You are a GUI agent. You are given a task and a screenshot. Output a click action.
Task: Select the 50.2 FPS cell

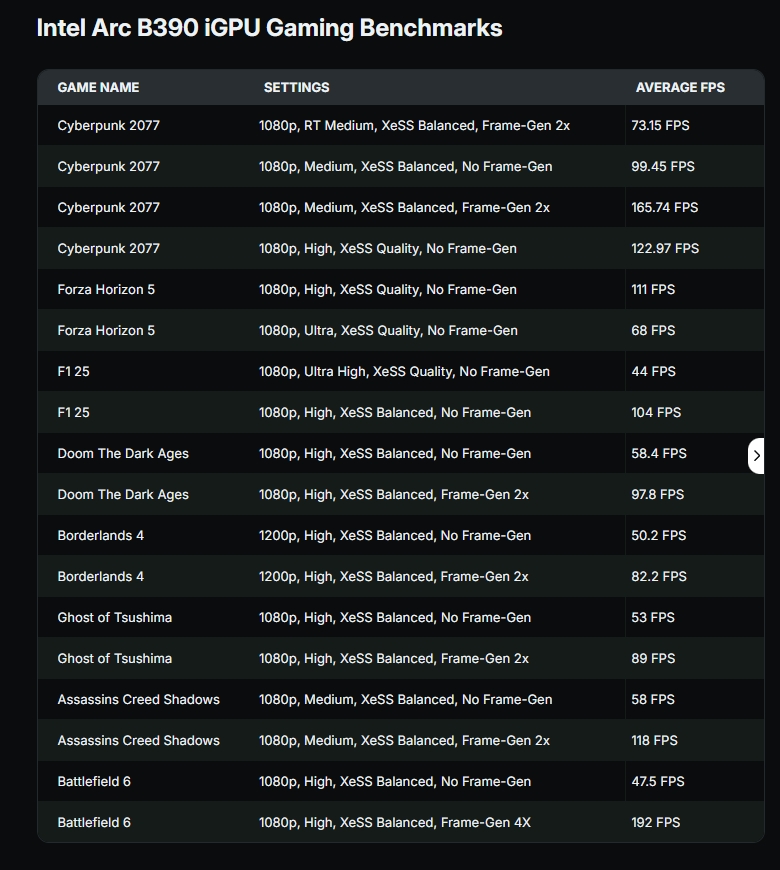pyautogui.click(x=659, y=536)
